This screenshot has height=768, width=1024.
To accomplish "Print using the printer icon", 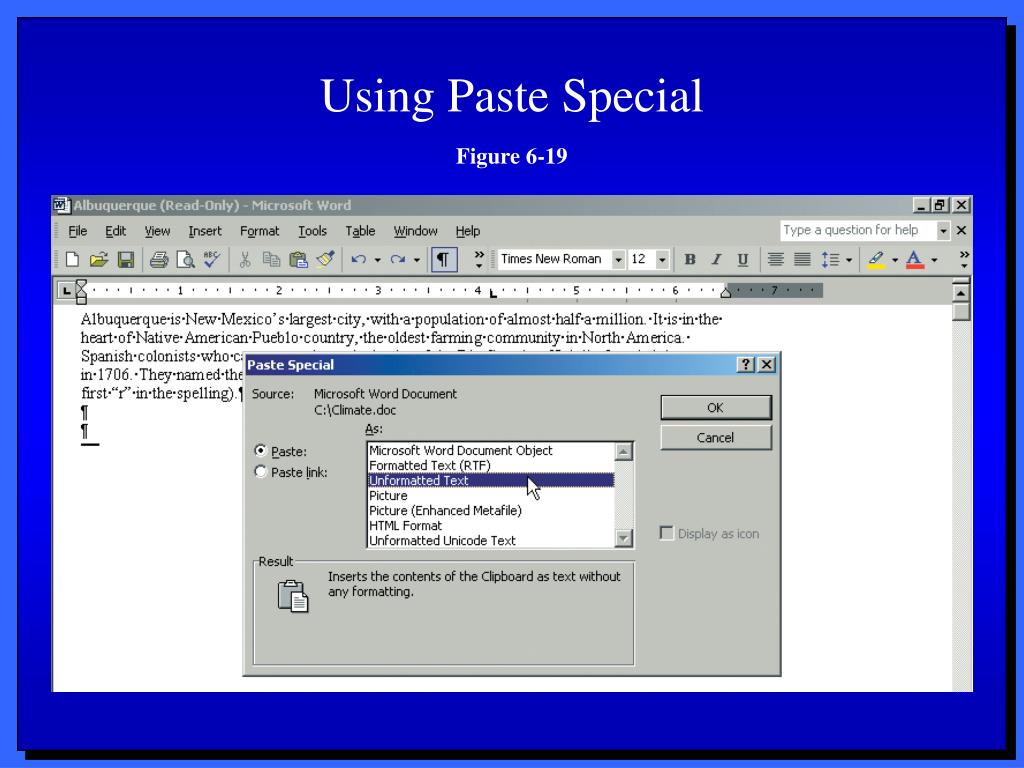I will tap(159, 260).
